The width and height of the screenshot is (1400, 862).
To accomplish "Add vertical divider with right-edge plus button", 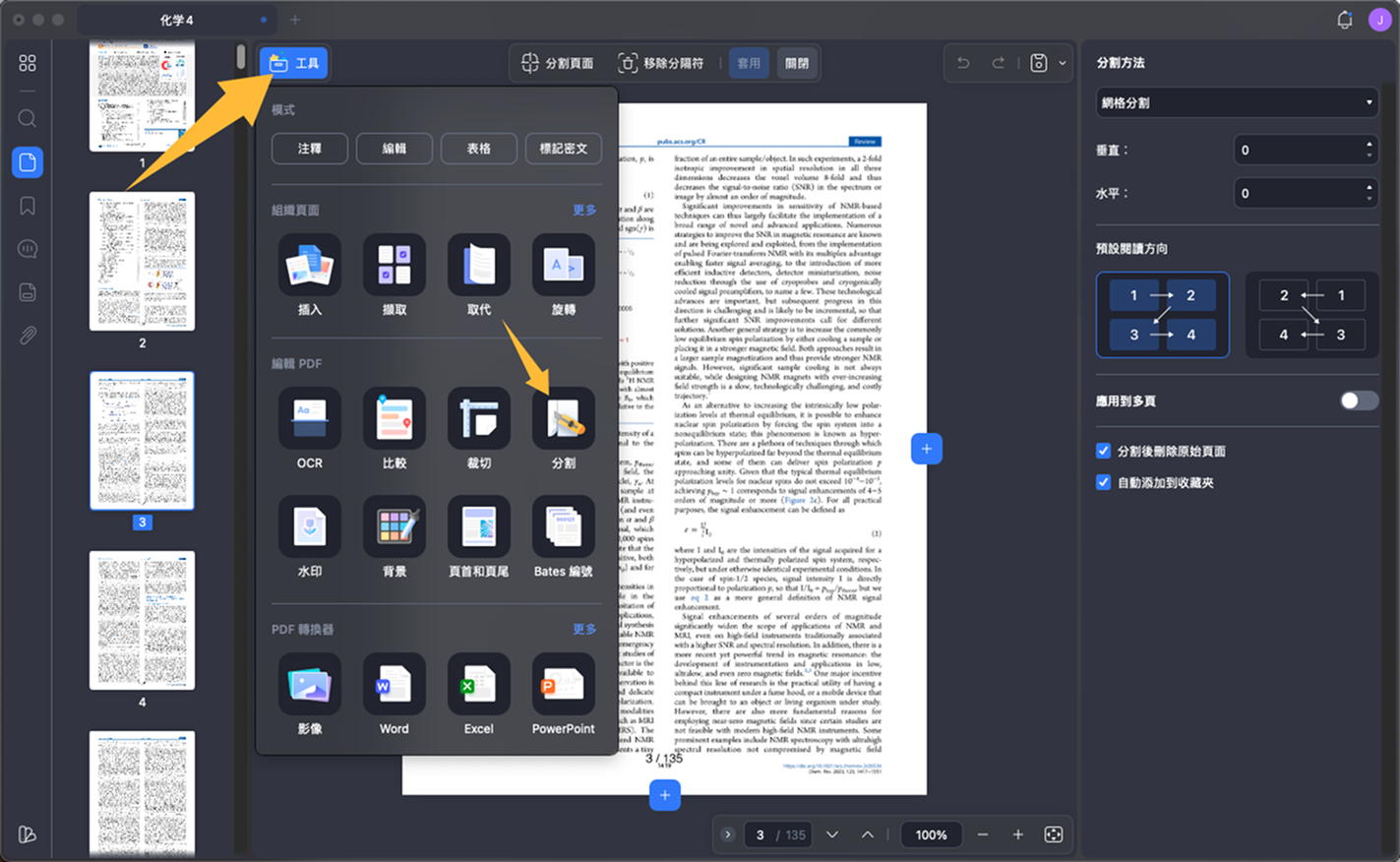I will [926, 449].
